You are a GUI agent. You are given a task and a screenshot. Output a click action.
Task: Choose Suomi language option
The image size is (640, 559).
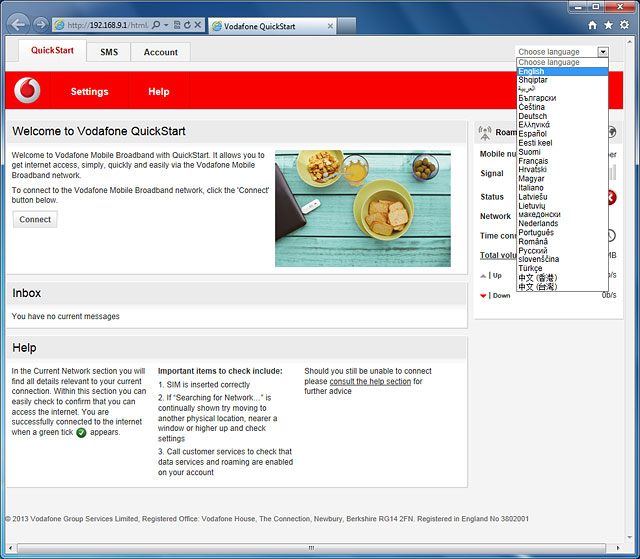point(562,152)
